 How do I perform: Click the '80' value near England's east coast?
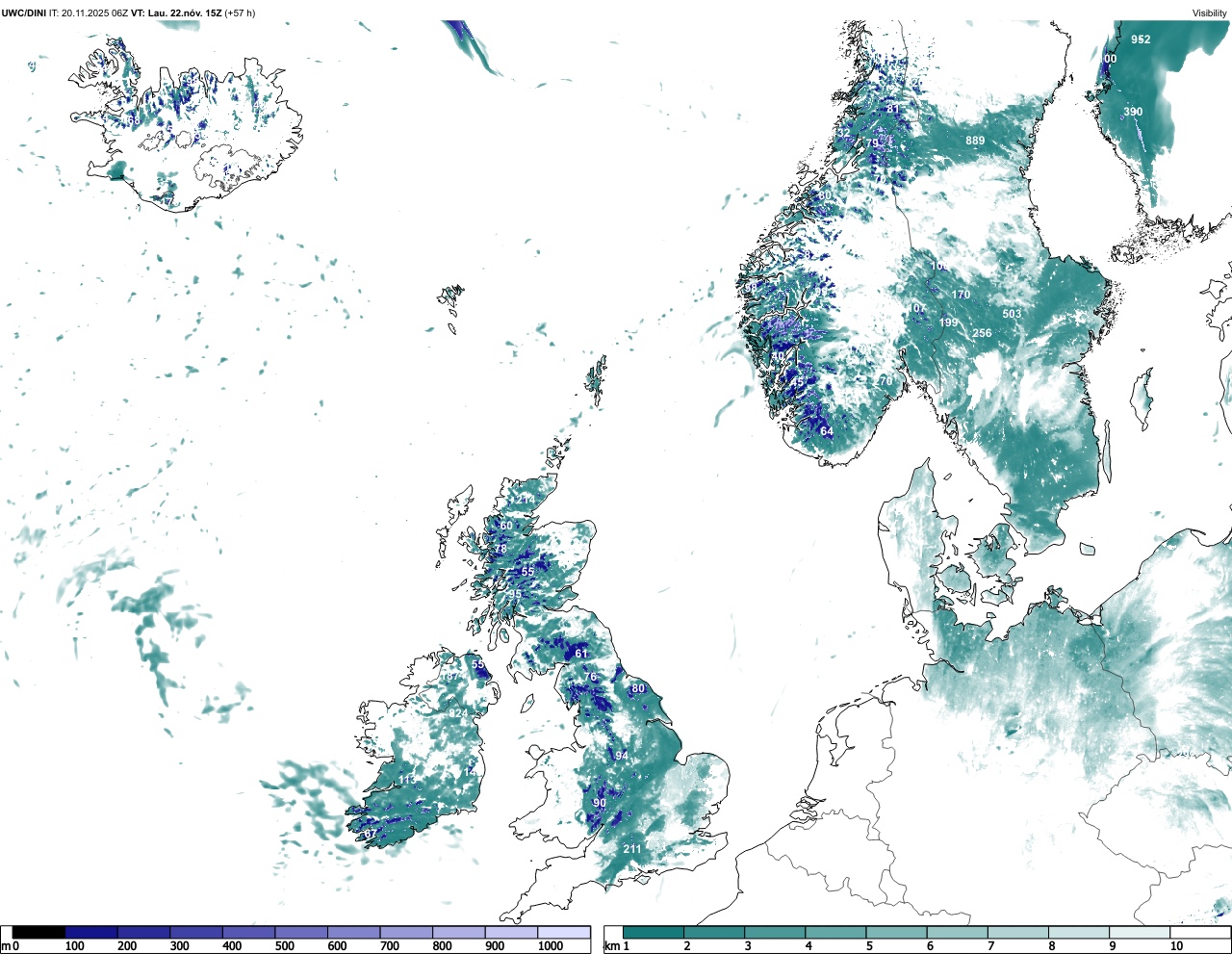pos(638,688)
